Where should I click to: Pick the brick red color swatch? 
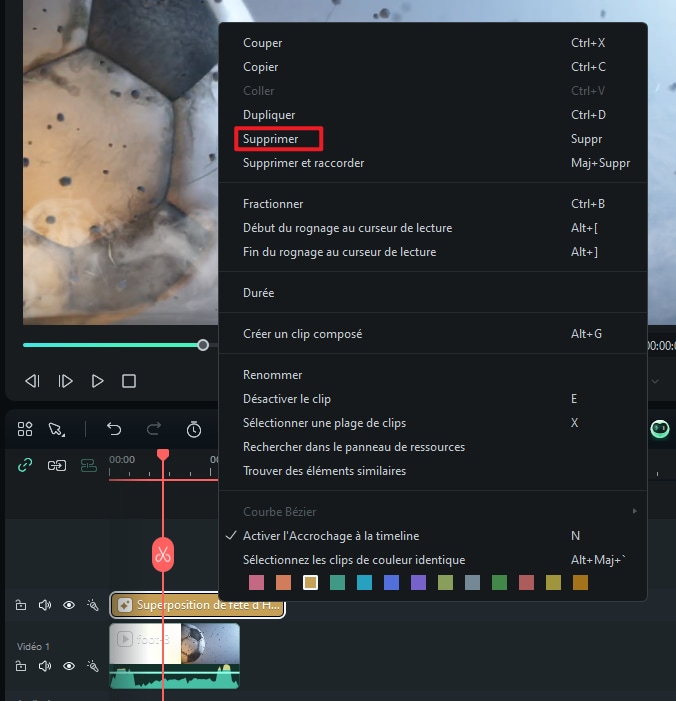pos(526,583)
